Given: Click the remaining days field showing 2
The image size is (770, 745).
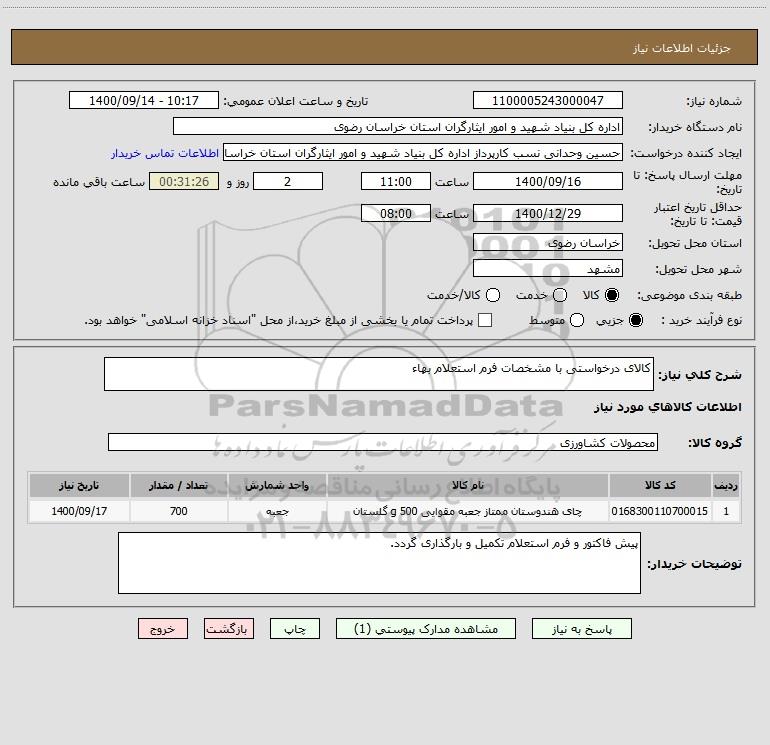Looking at the screenshot, I should (288, 181).
